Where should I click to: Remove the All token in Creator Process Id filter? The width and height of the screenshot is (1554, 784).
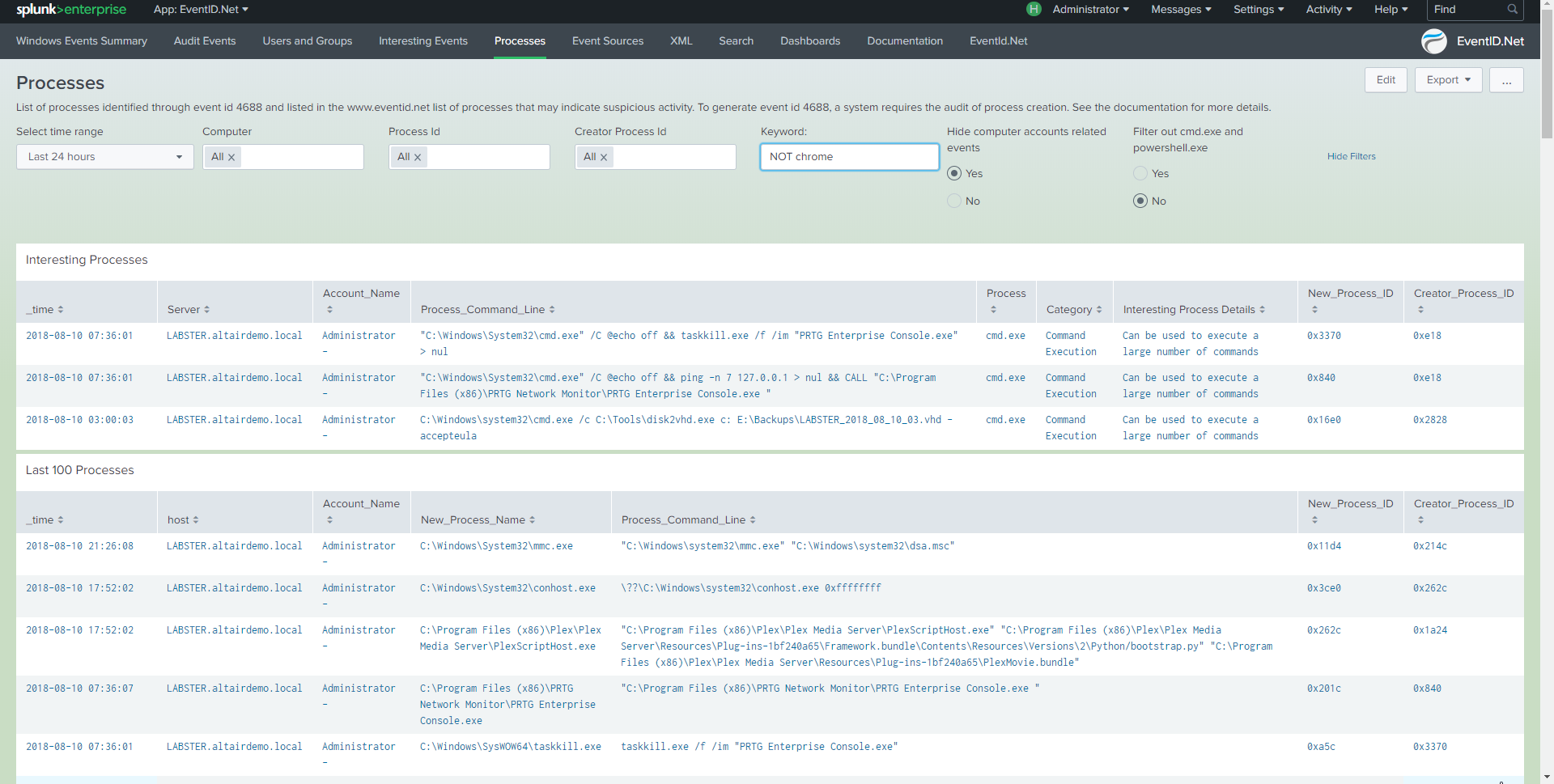tap(604, 158)
